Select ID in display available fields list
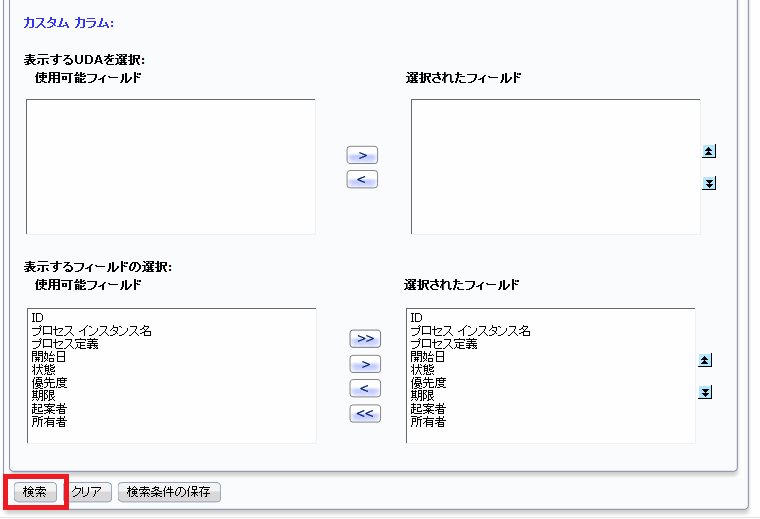The image size is (760, 519). pos(37,318)
